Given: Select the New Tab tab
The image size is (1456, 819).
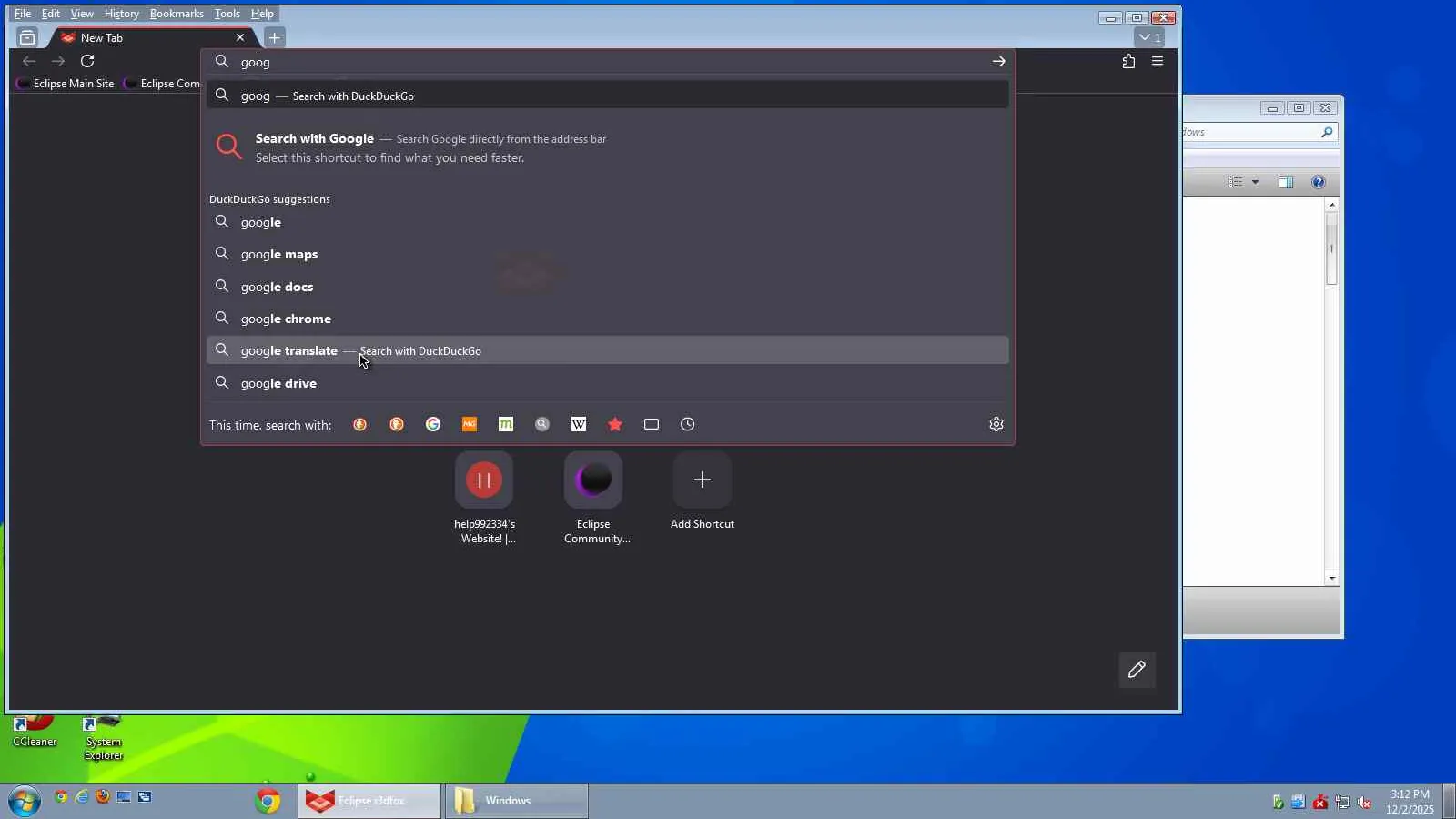Looking at the screenshot, I should [153, 37].
